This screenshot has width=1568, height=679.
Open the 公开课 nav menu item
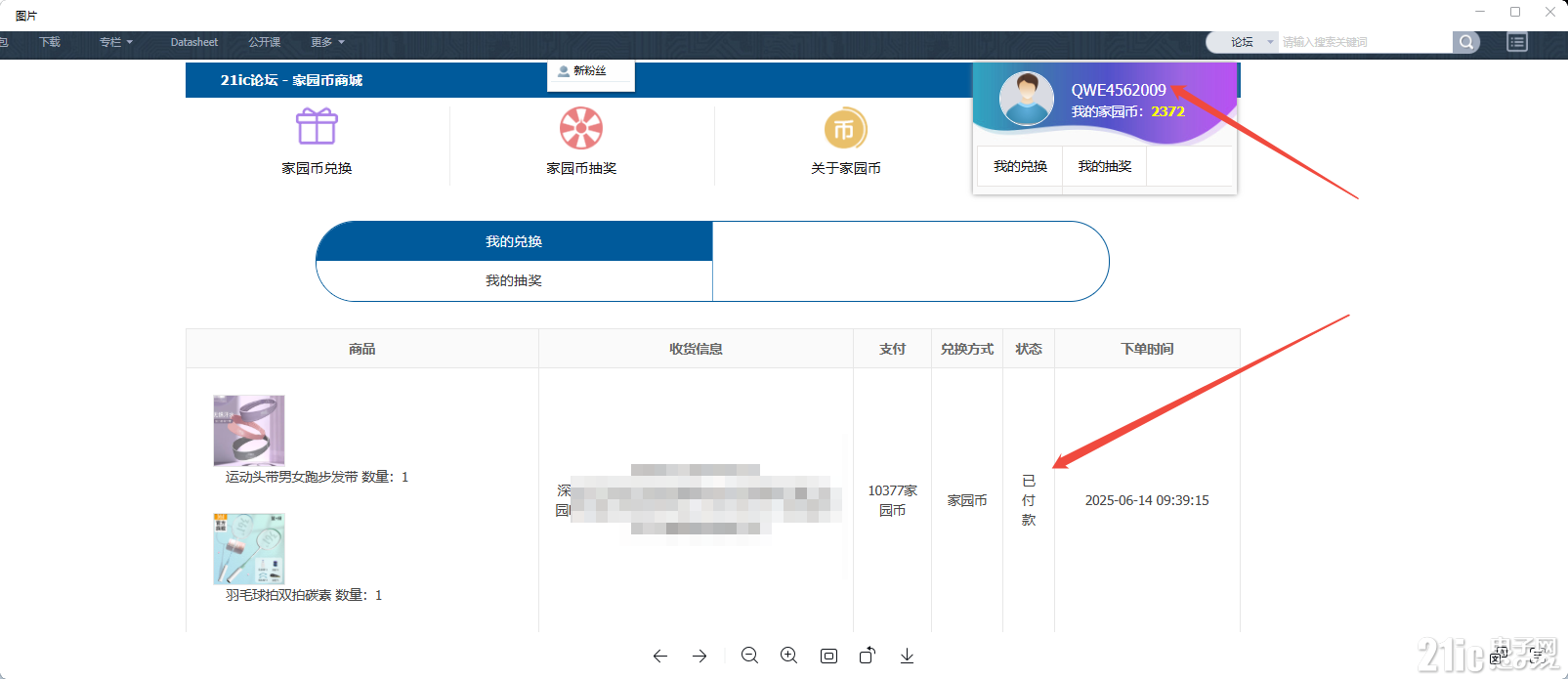click(265, 42)
